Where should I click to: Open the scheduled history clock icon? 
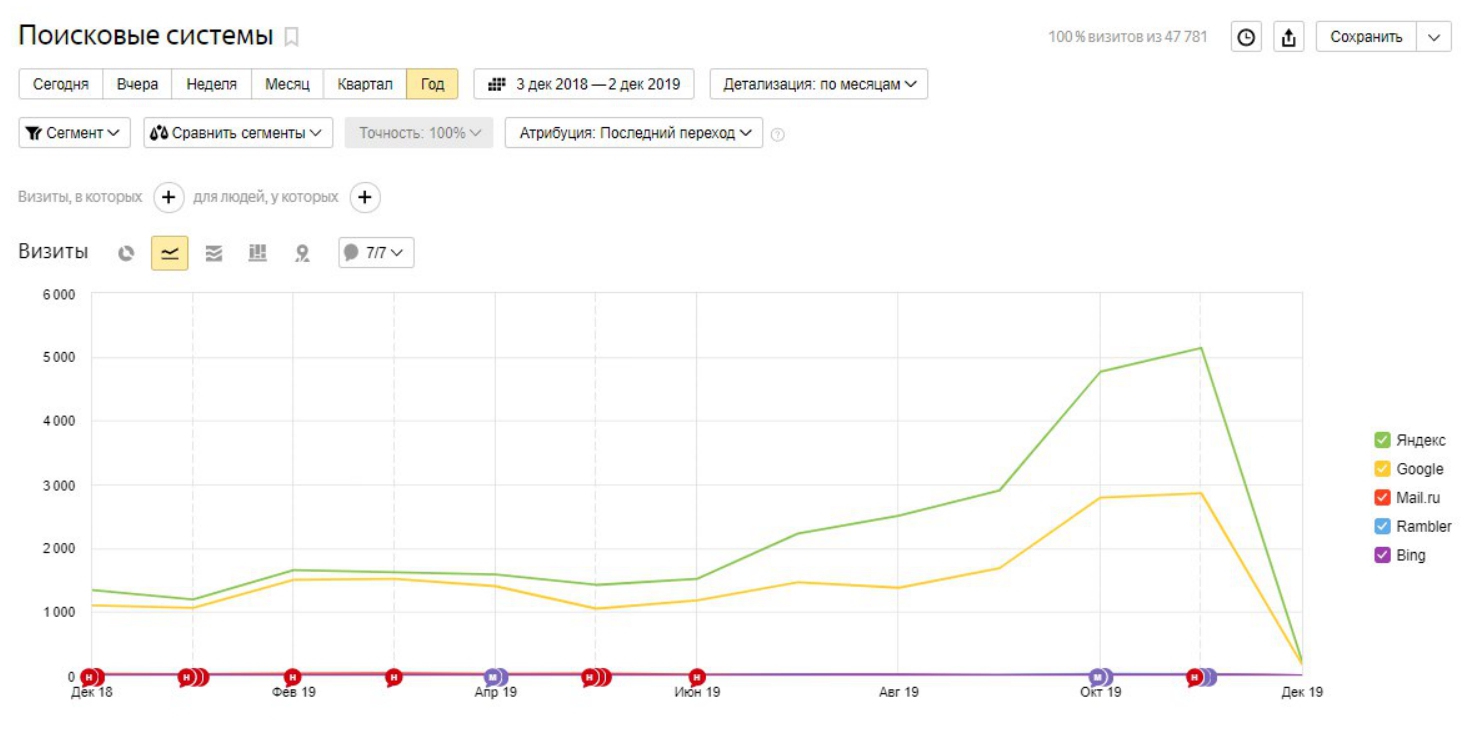(x=1245, y=37)
